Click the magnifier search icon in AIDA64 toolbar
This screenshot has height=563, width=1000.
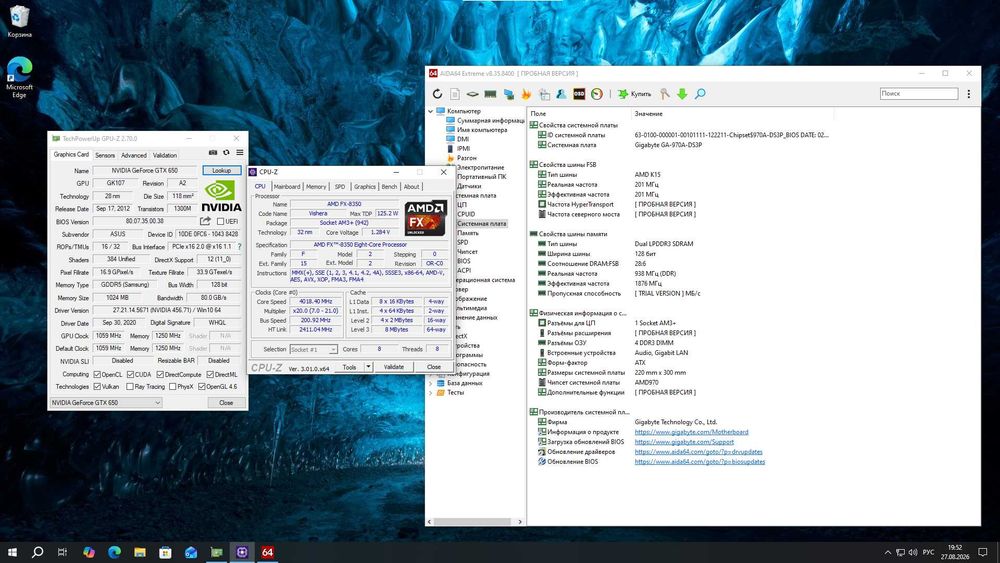pyautogui.click(x=700, y=94)
